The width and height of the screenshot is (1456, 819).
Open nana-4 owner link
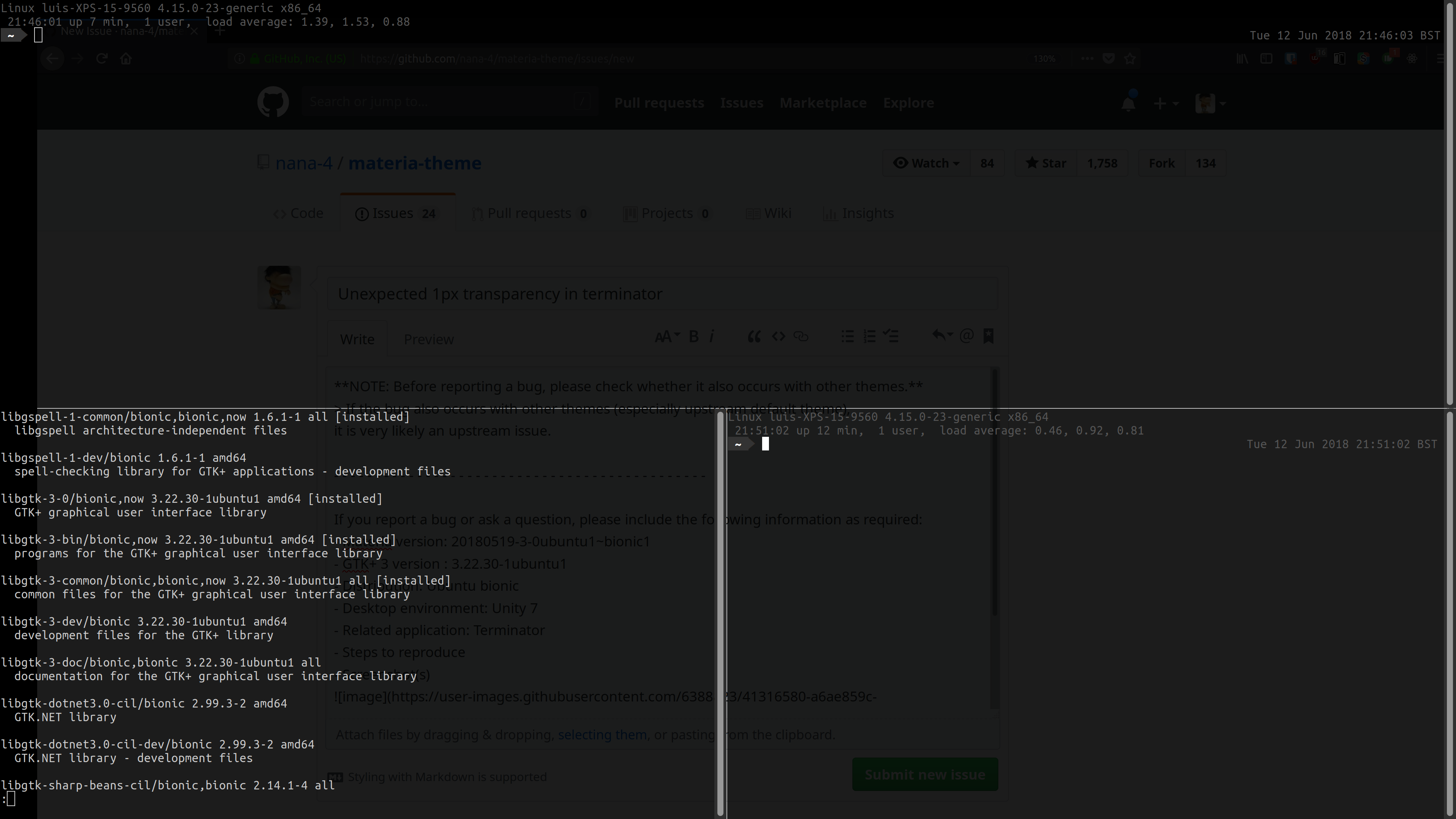click(303, 163)
